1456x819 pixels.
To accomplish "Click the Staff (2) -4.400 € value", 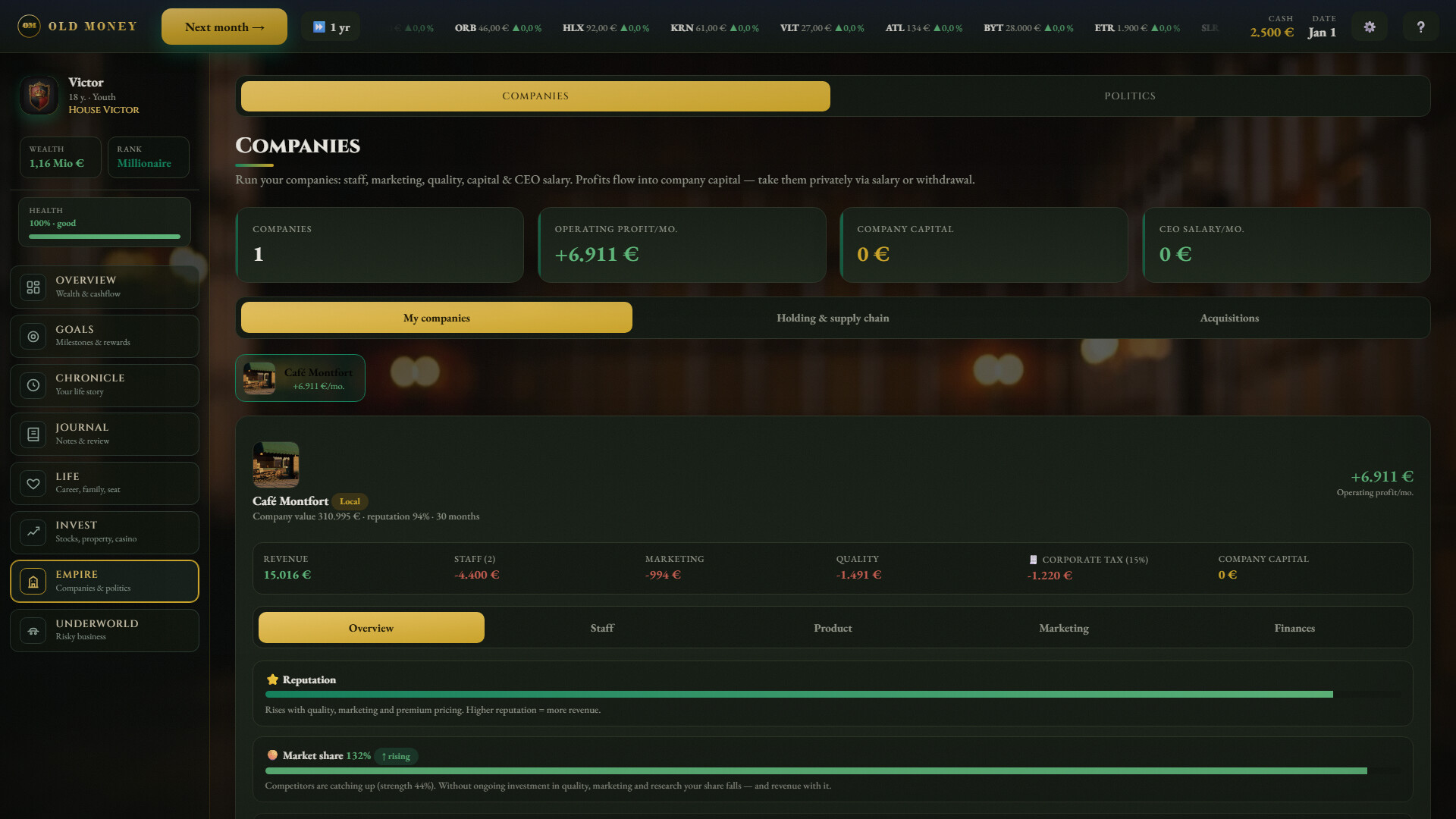I will click(476, 575).
